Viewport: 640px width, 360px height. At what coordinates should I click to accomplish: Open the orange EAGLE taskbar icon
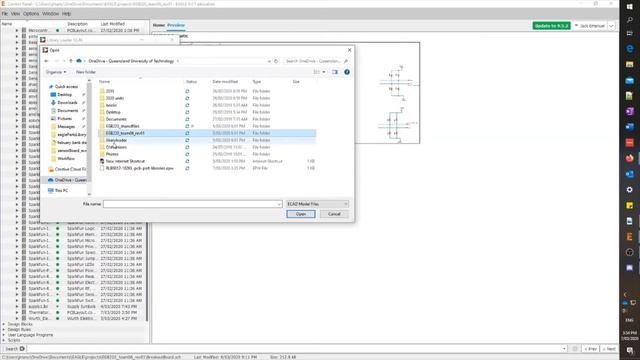click(629, 237)
